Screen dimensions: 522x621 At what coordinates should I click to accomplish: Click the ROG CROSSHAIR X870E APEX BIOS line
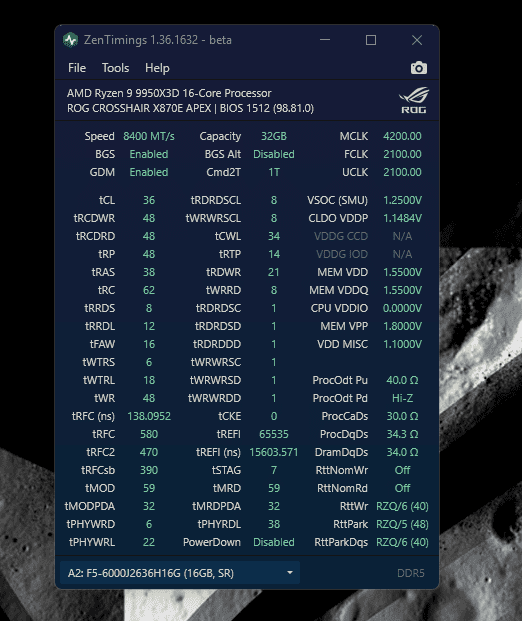pos(190,108)
